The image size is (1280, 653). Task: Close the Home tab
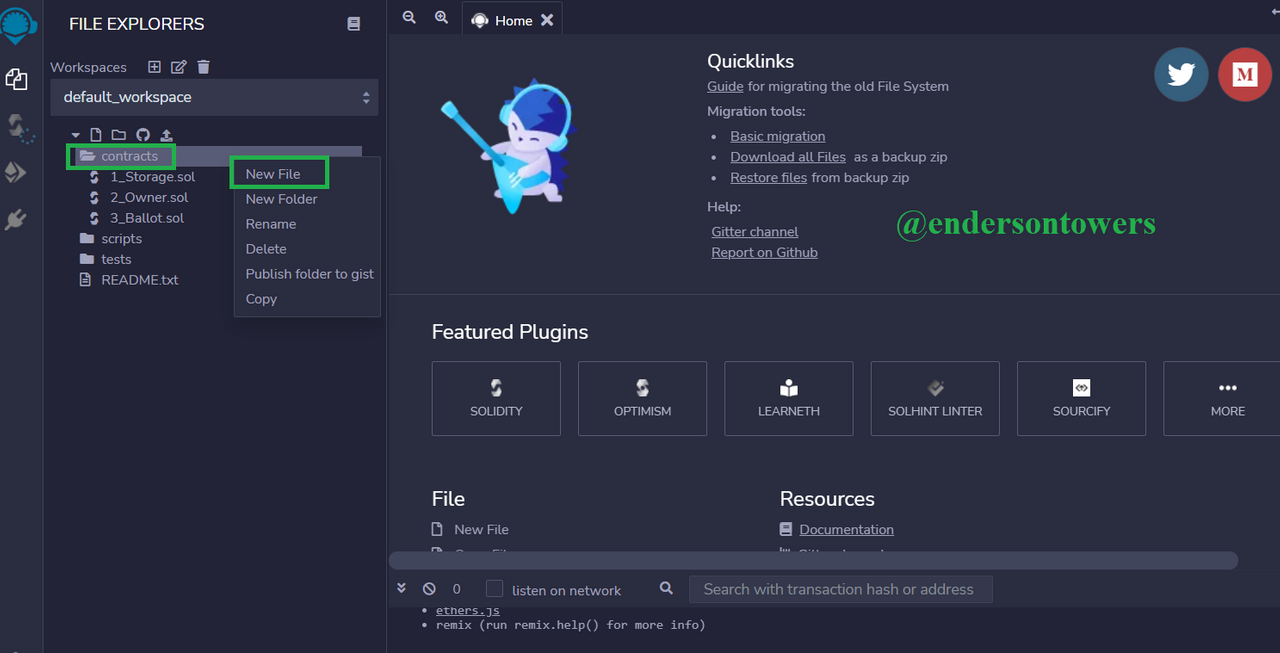[547, 20]
